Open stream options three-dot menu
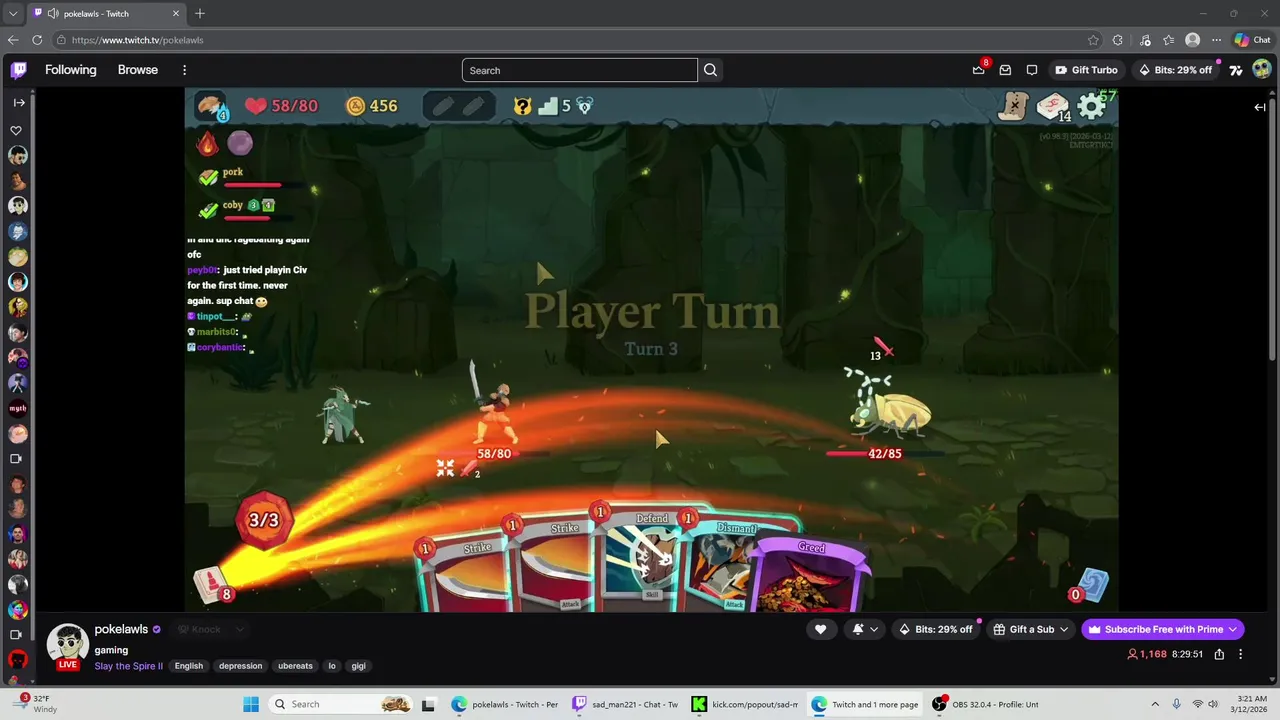This screenshot has height=720, width=1280. coord(1241,654)
